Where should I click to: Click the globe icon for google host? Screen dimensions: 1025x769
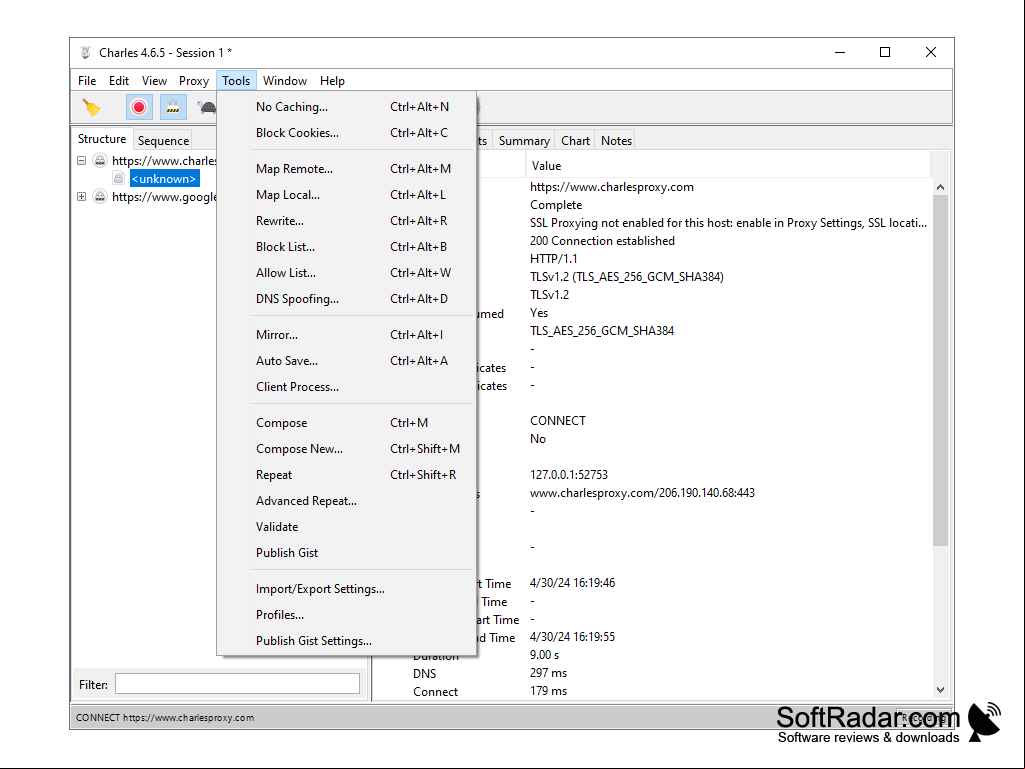(100, 196)
